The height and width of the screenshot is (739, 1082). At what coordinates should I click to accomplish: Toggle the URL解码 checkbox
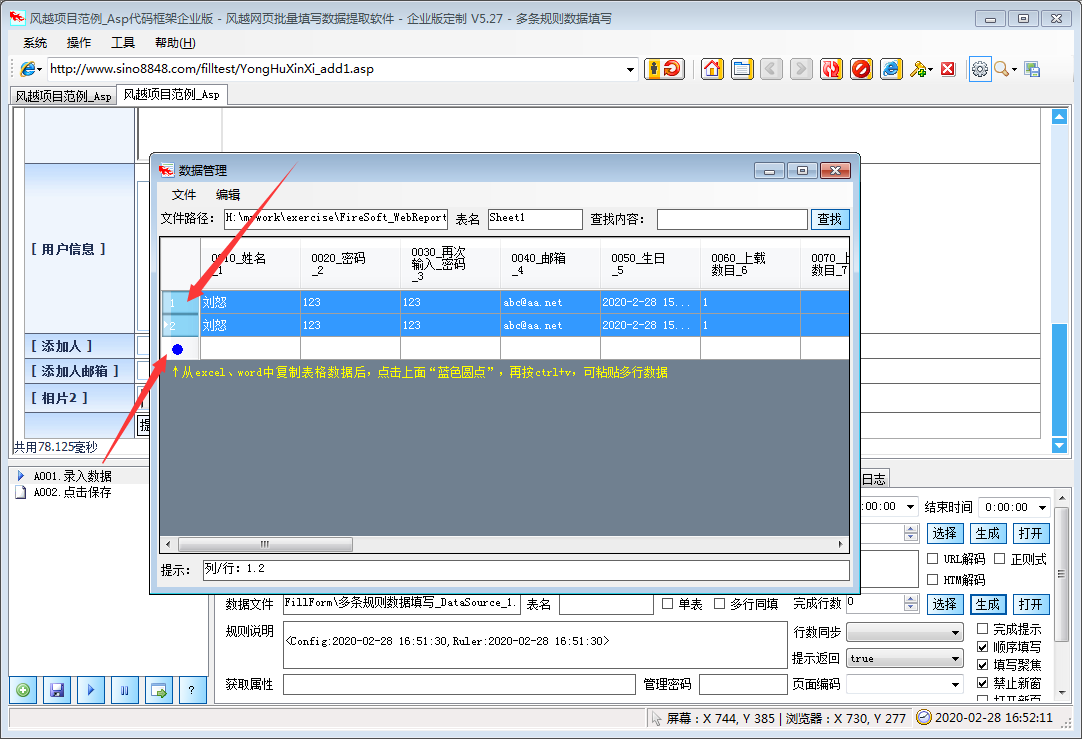pos(932,558)
